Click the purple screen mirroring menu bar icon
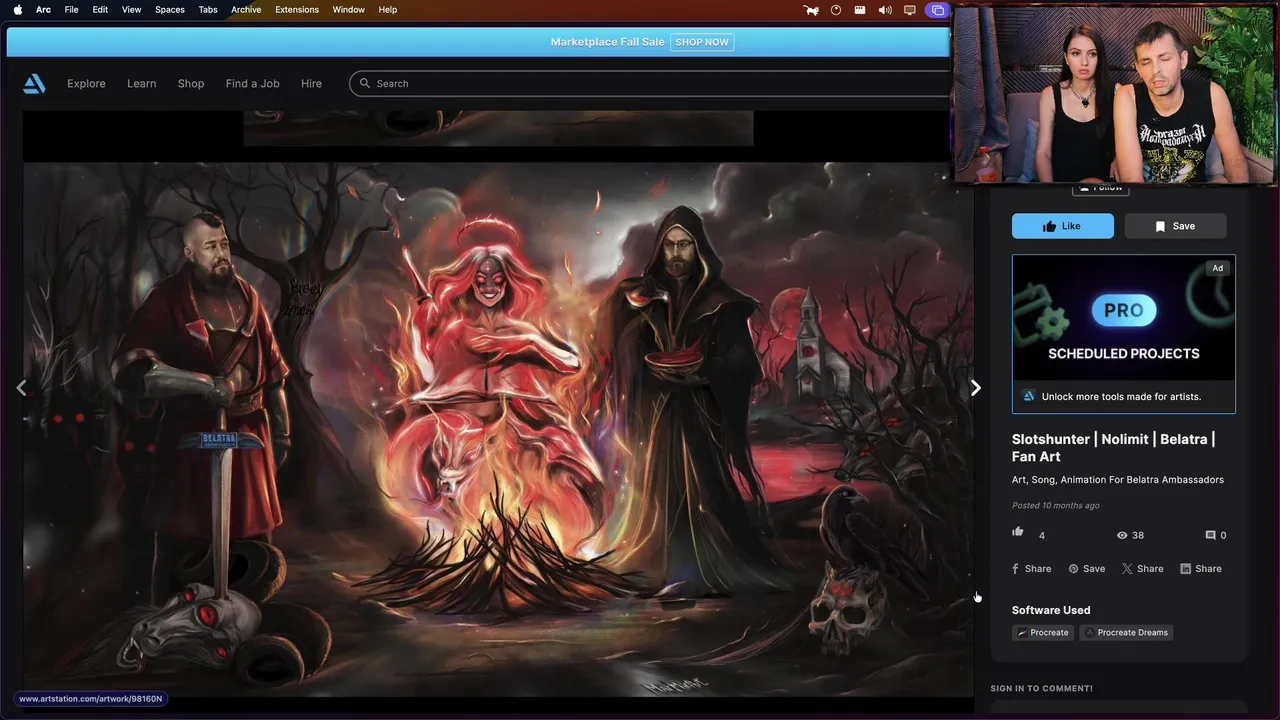Image resolution: width=1280 pixels, height=720 pixels. pos(937,10)
